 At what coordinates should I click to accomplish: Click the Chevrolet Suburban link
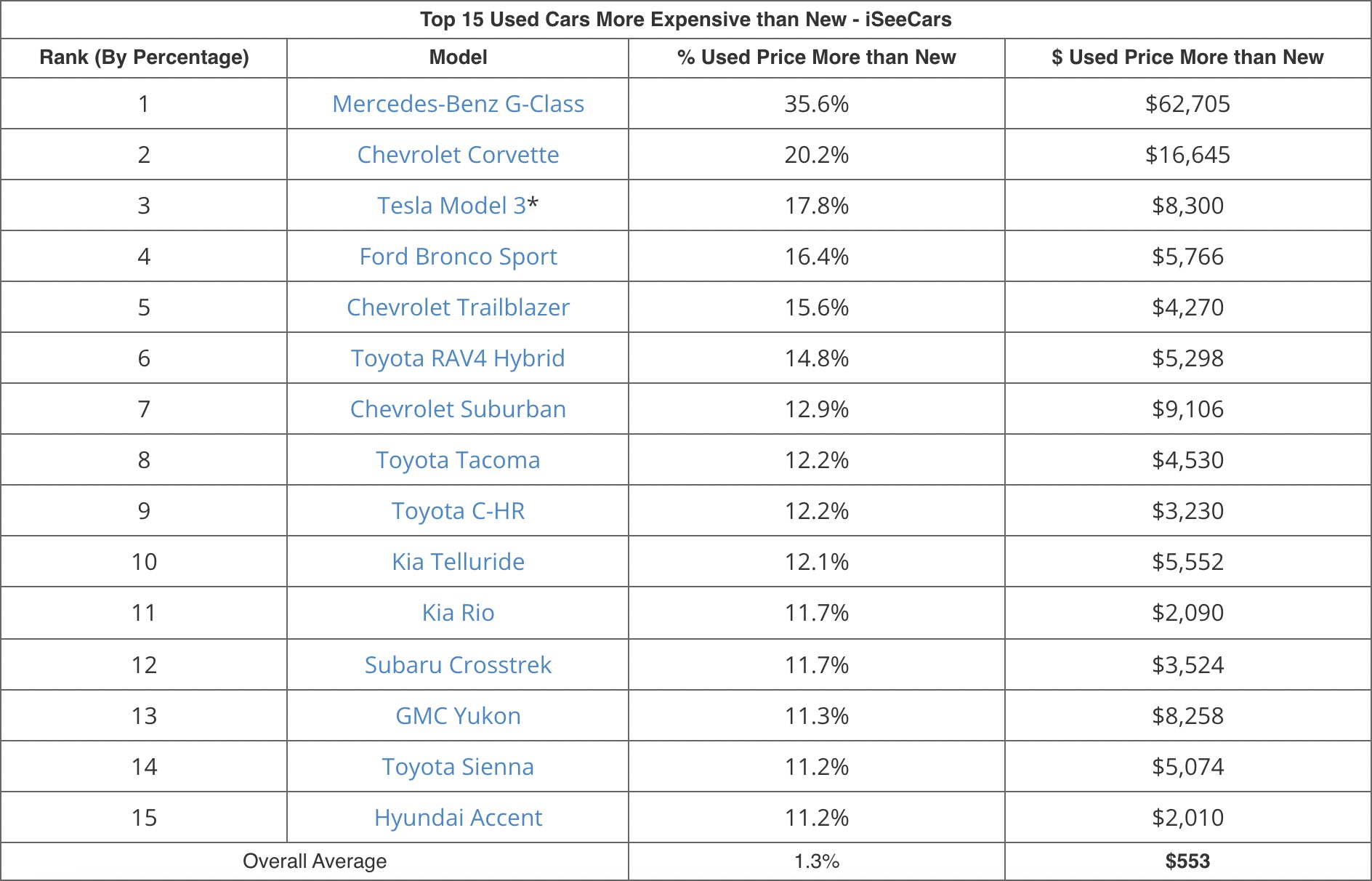coord(458,409)
